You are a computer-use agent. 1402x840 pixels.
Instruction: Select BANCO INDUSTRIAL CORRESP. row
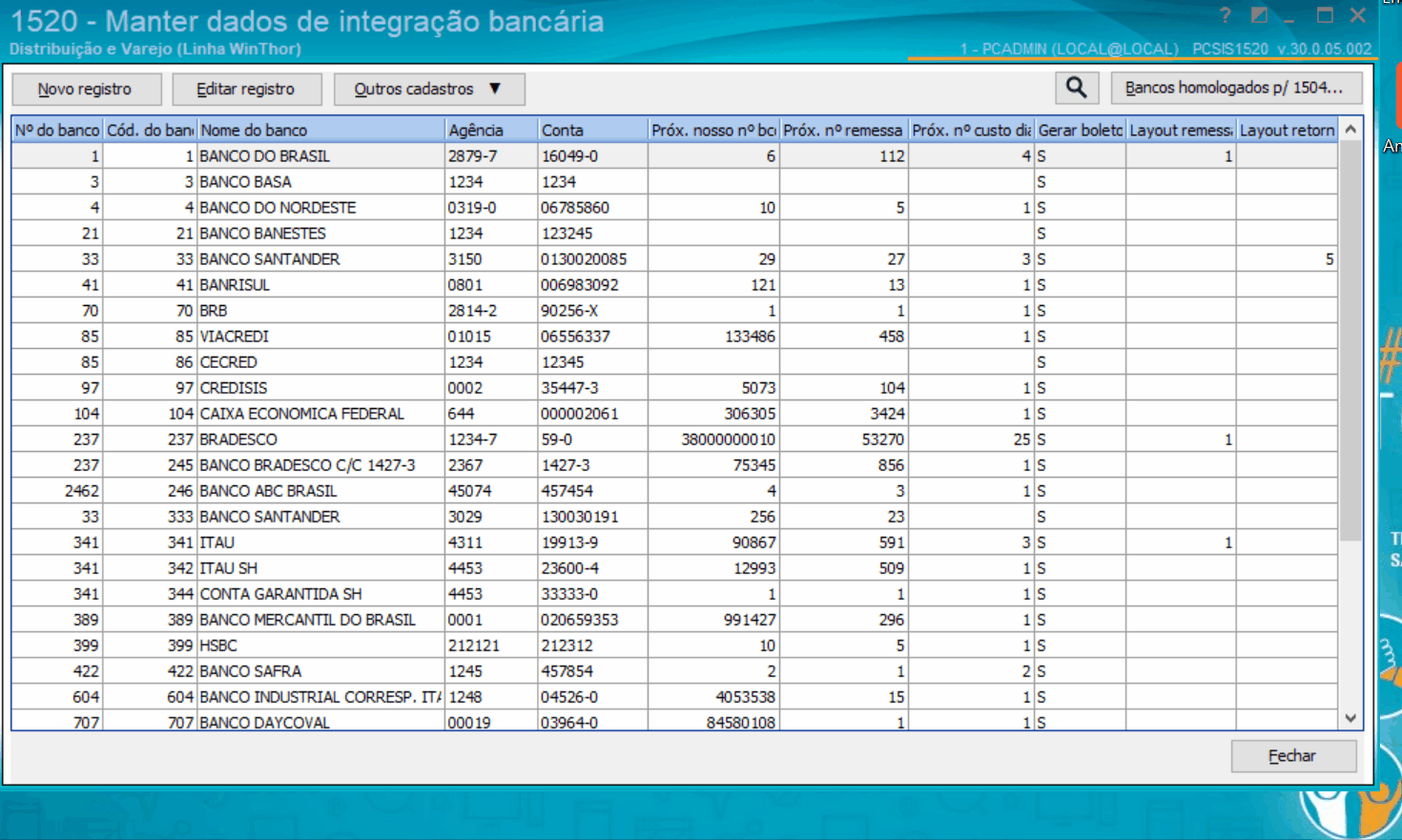tap(674, 696)
